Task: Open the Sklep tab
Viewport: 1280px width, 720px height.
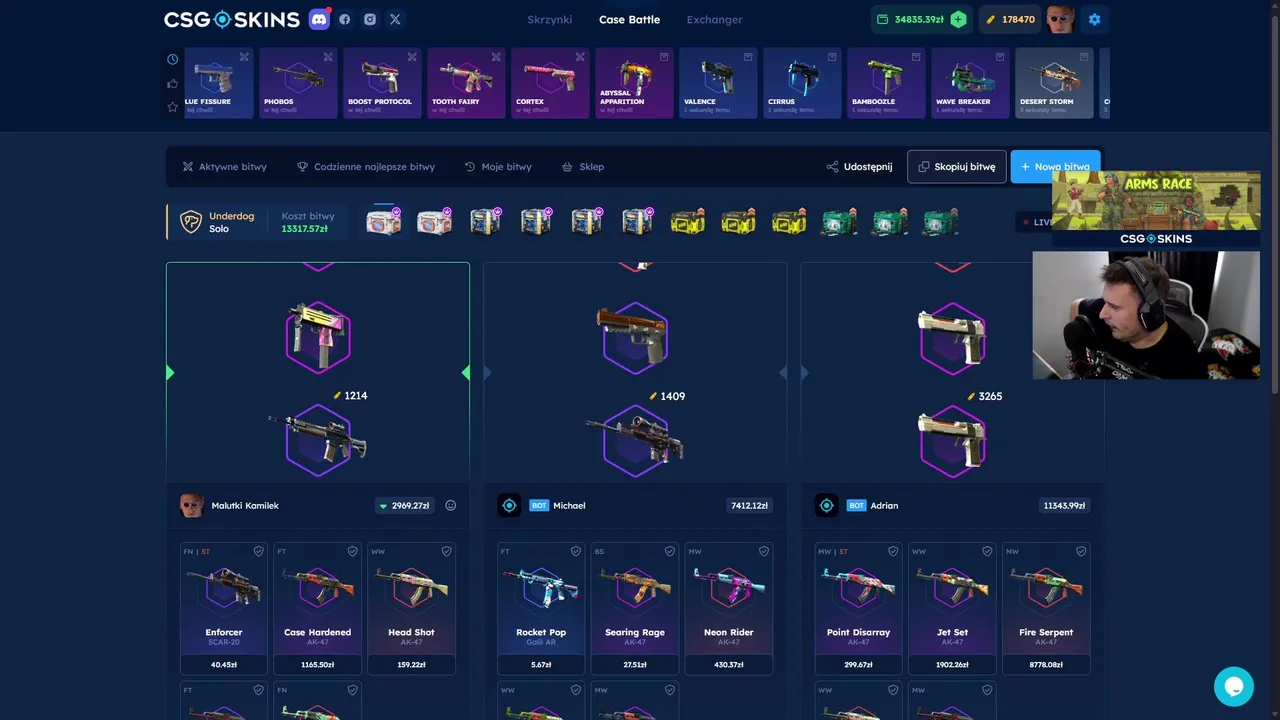Action: (x=583, y=167)
